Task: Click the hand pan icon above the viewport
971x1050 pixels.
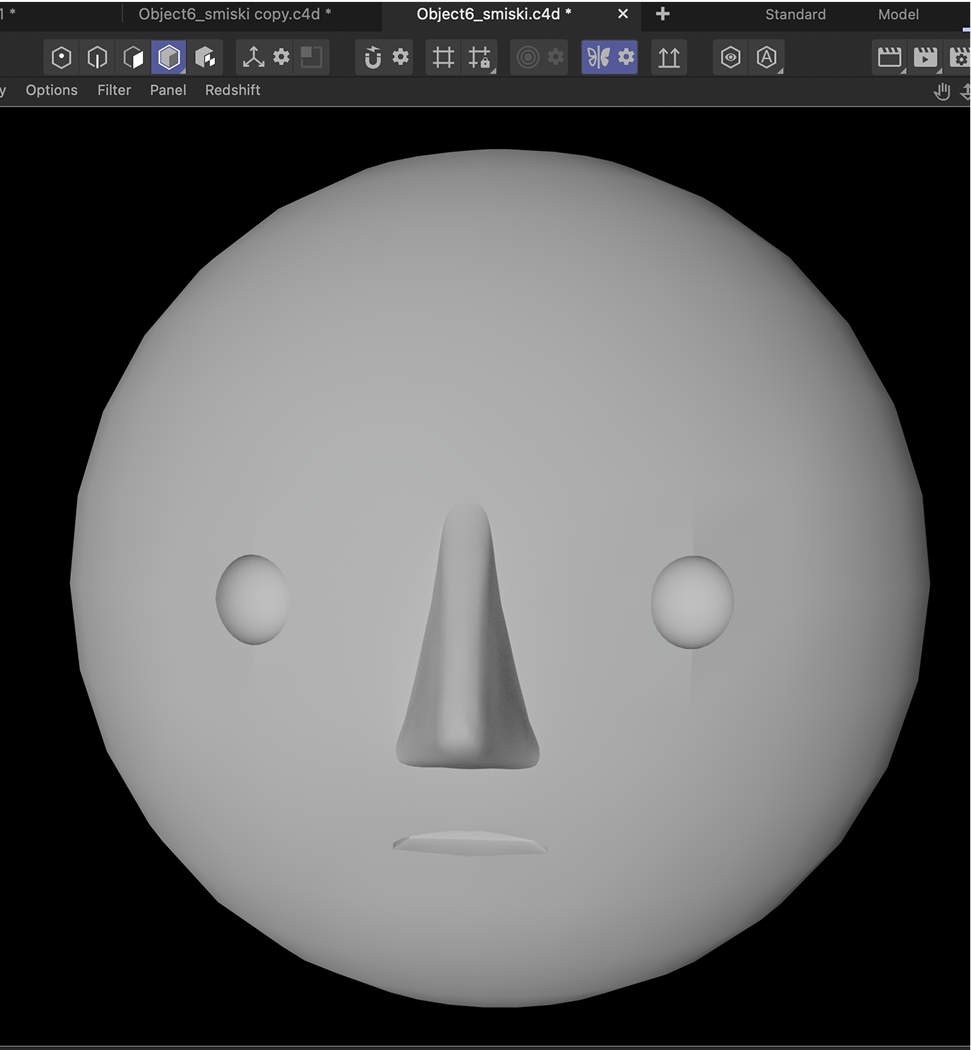Action: pyautogui.click(x=941, y=91)
